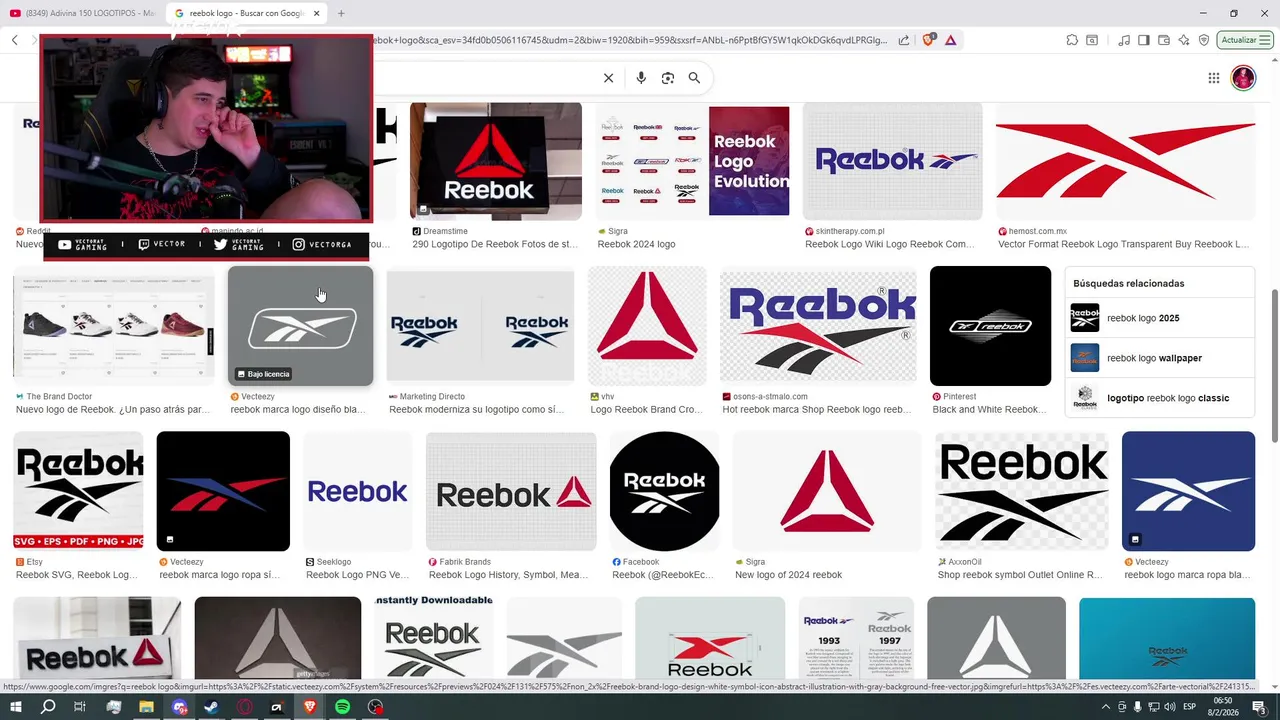Open a new browser tab with plus
Image resolution: width=1280 pixels, height=720 pixels.
tap(341, 13)
